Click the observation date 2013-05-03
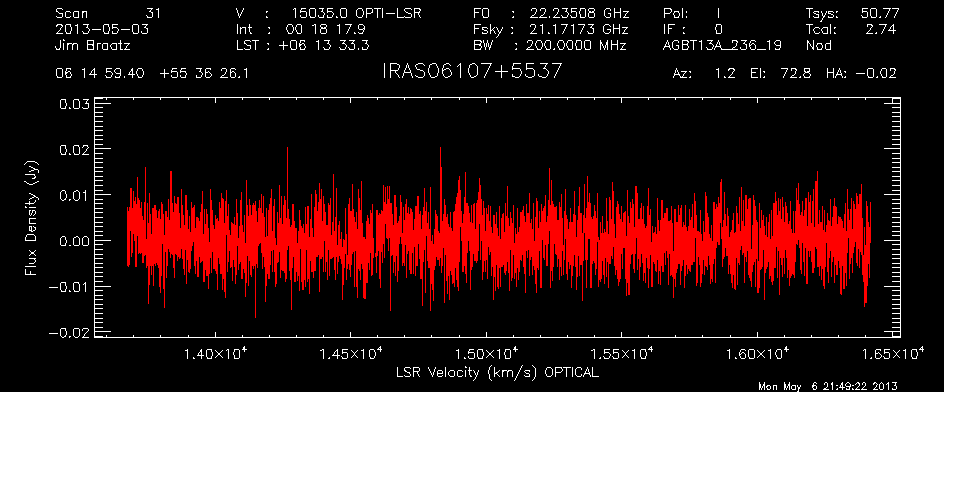This screenshot has height=490, width=962. [x=102, y=29]
